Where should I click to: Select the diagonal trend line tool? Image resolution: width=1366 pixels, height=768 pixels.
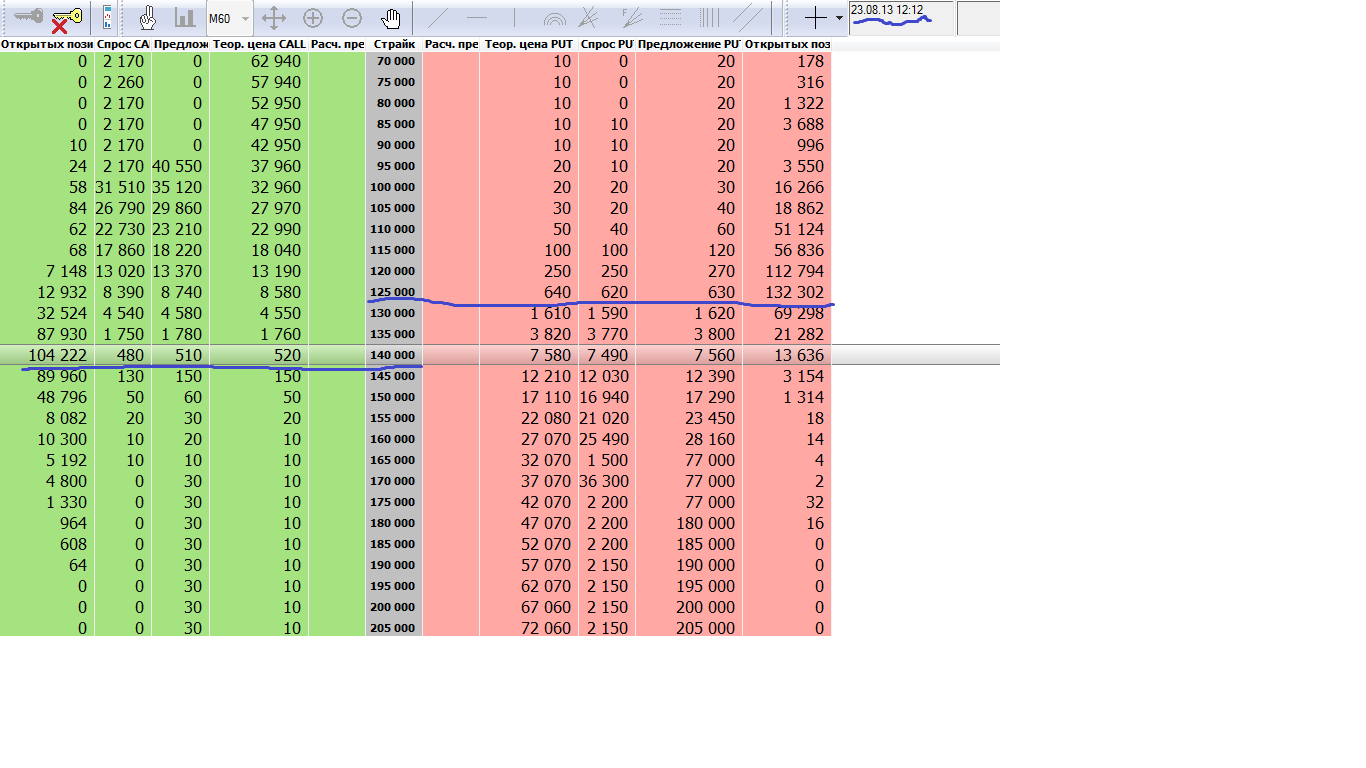coord(437,17)
